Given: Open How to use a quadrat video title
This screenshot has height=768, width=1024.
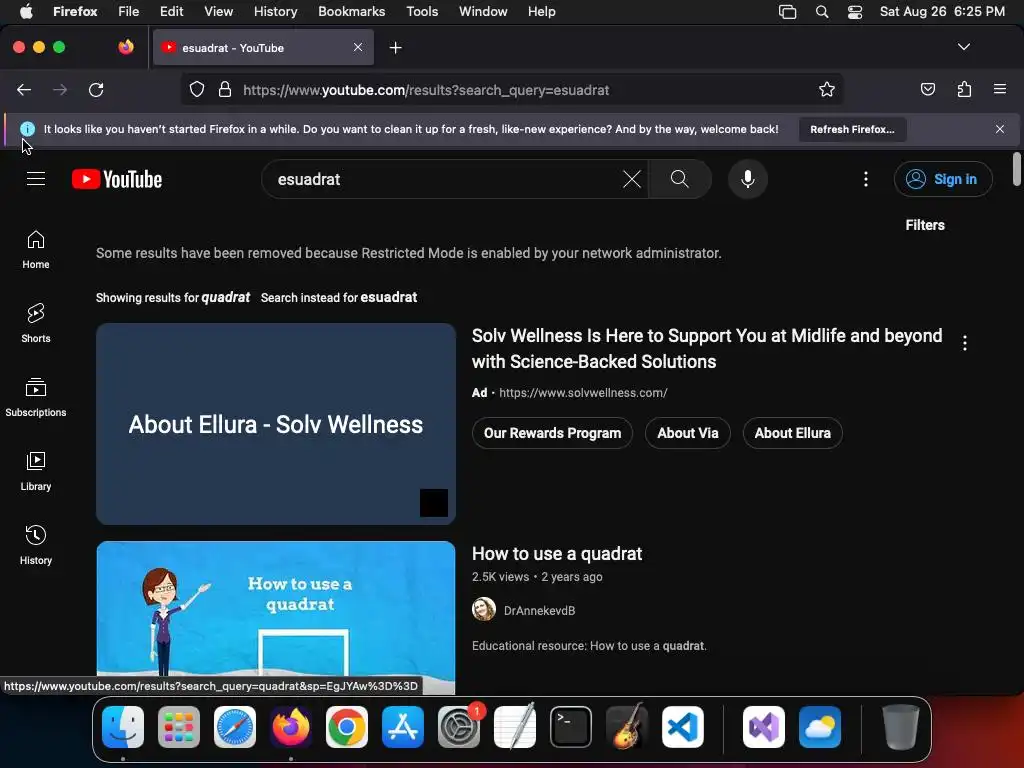Looking at the screenshot, I should 556,554.
